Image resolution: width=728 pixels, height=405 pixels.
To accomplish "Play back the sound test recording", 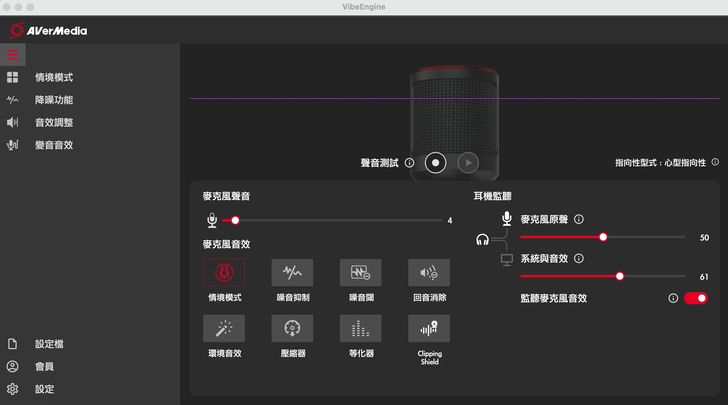I will click(468, 162).
